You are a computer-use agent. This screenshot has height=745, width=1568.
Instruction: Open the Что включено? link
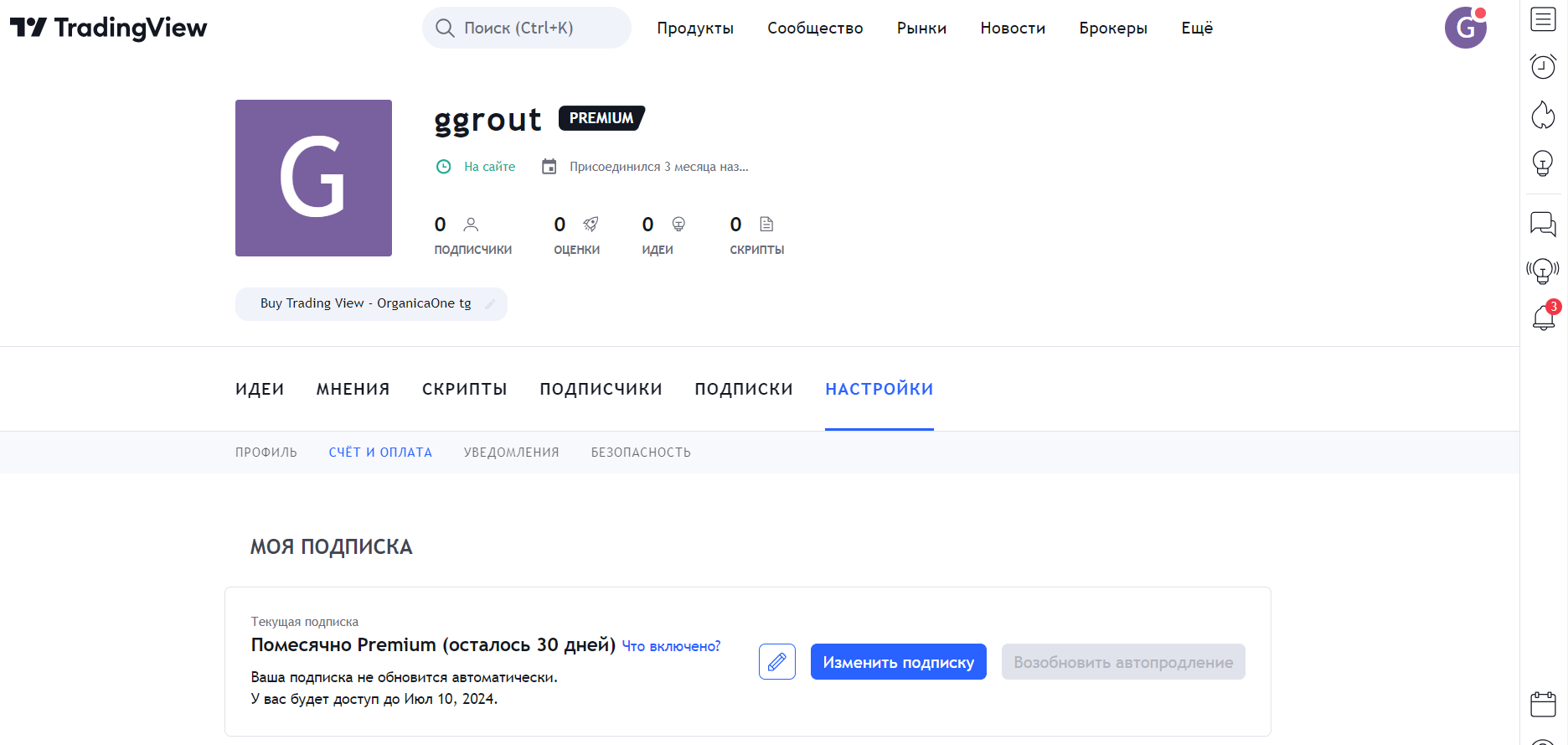671,646
